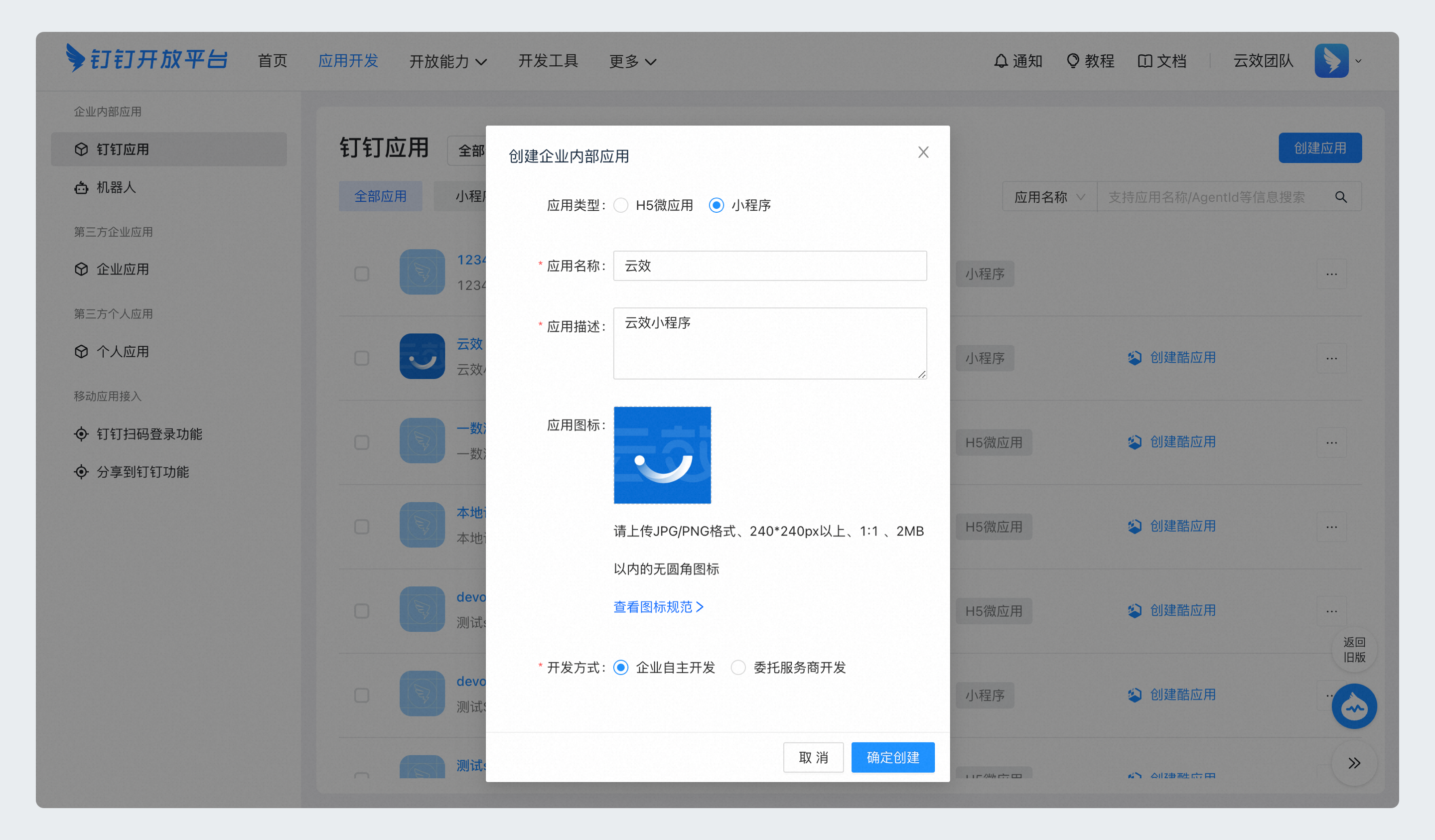Image resolution: width=1435 pixels, height=840 pixels.
Task: Open the 文档 book documentation
Action: 1161,61
